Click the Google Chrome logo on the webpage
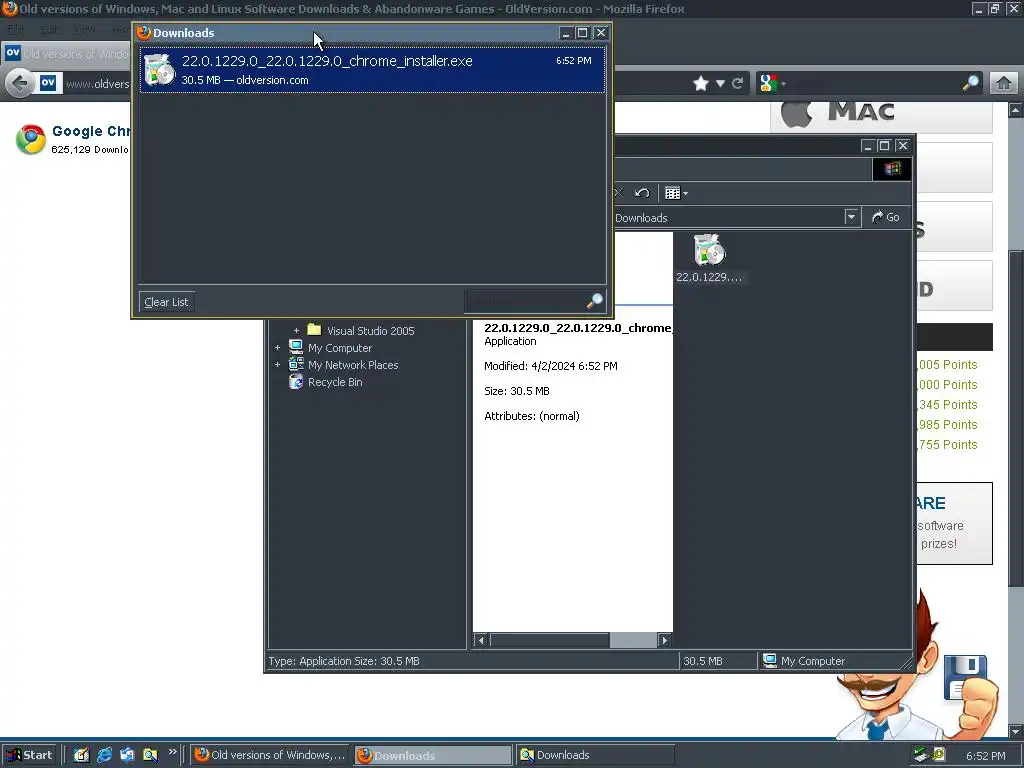This screenshot has height=768, width=1024. [31, 139]
